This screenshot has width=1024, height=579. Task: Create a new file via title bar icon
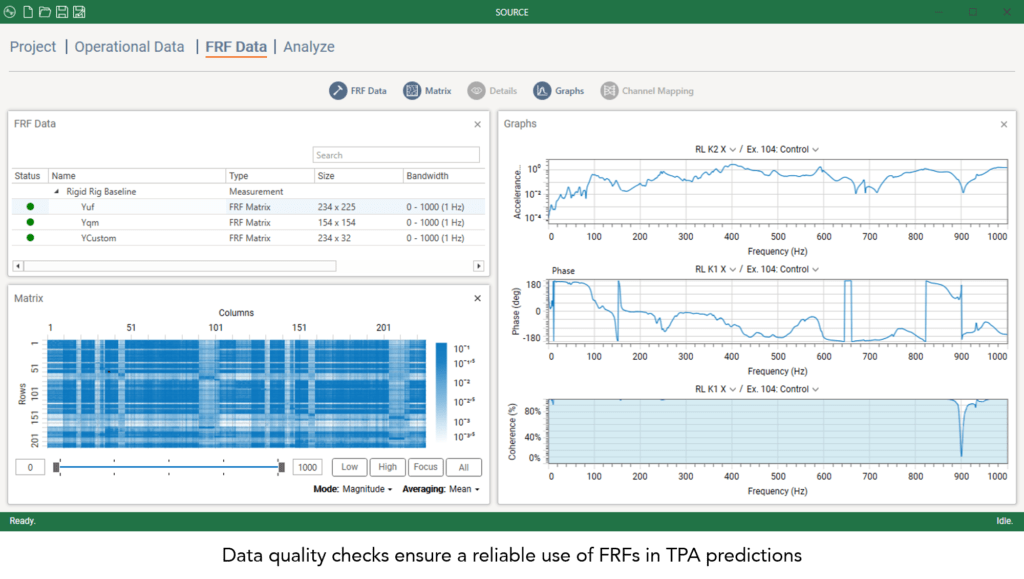[28, 12]
